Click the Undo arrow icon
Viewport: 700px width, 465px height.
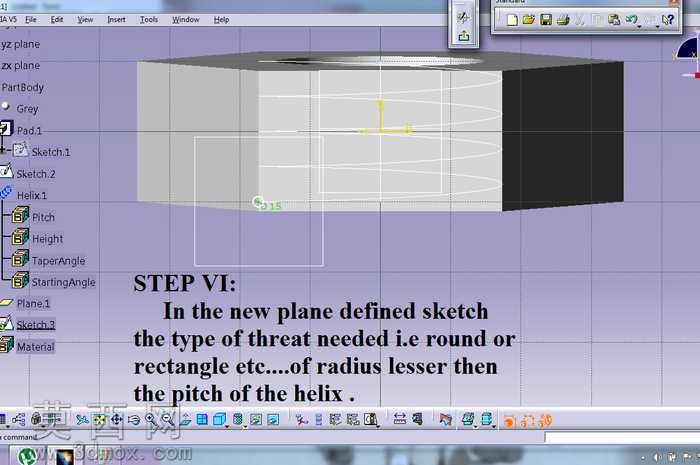point(631,19)
